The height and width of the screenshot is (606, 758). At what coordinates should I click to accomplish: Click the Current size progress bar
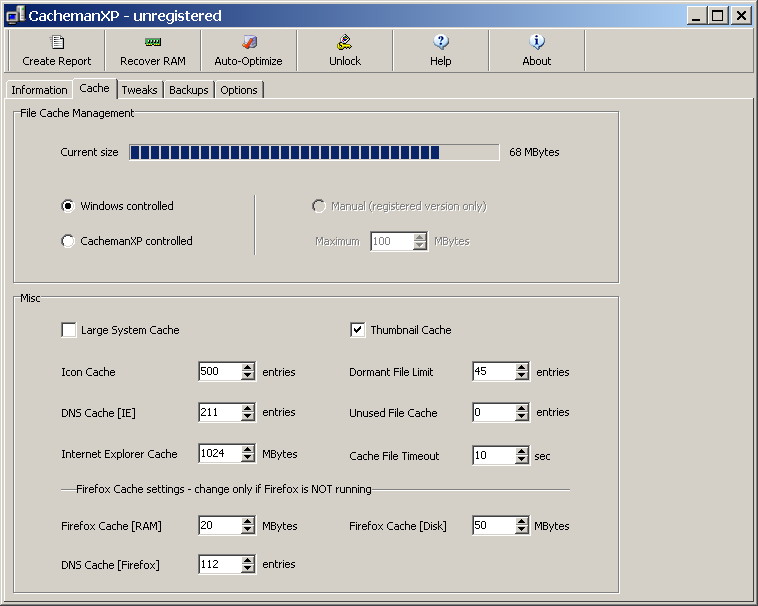314,152
